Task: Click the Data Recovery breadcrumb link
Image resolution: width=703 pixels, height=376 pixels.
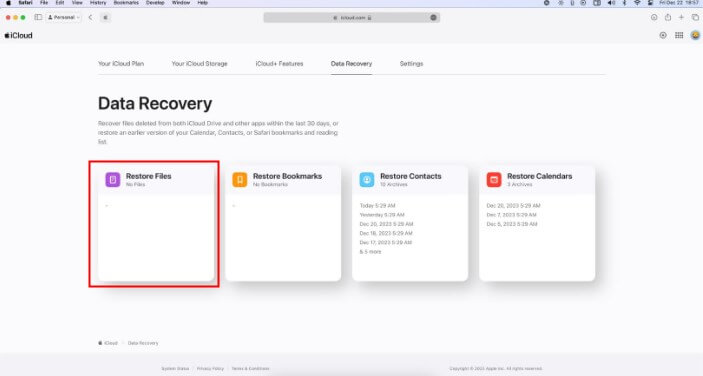Action: 143,343
